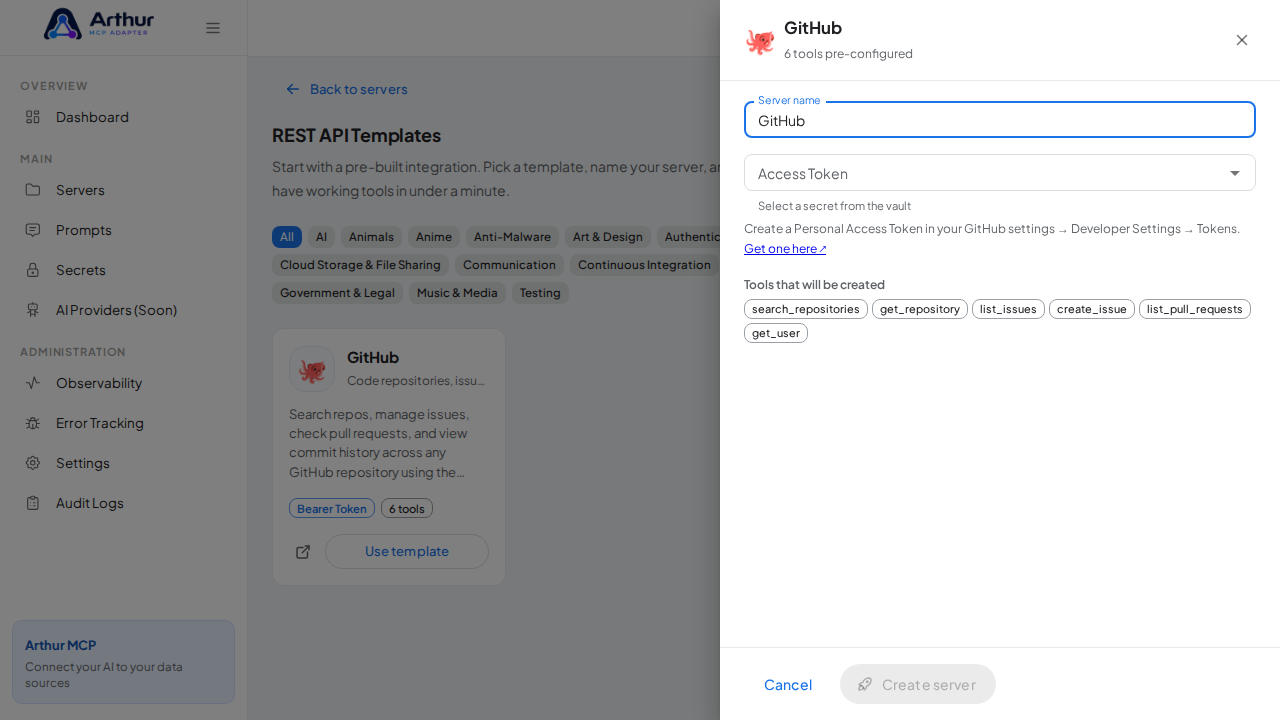Screen dimensions: 1280x720
Task: Open the Observability menu item
Action: [x=123, y=383]
